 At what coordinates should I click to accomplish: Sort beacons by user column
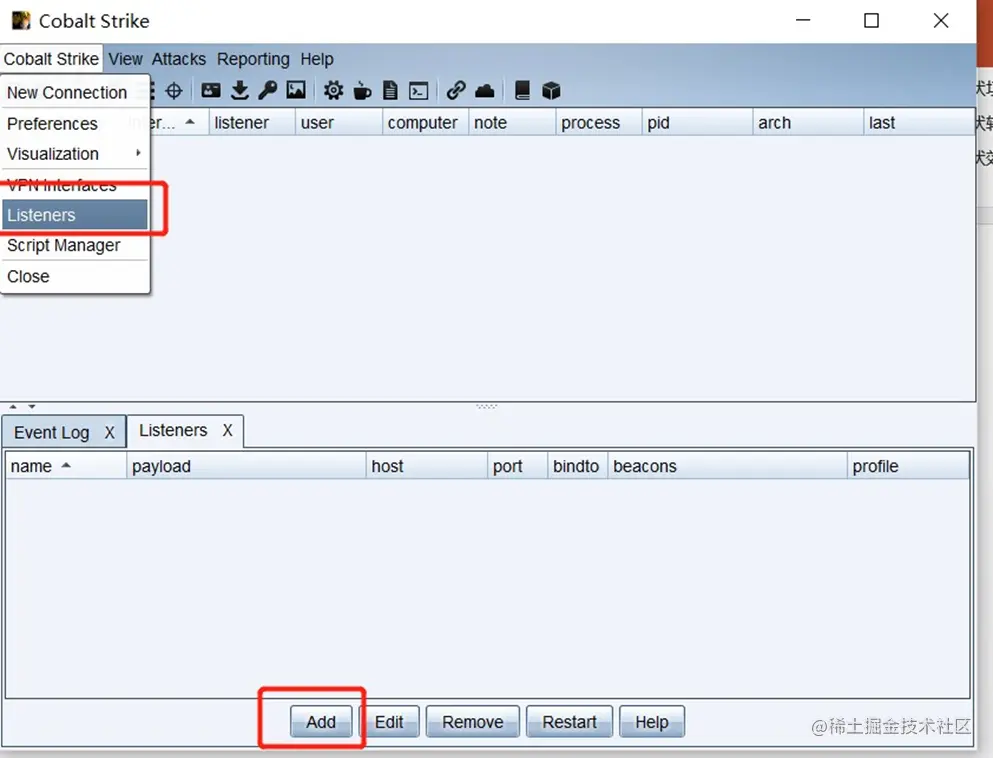point(339,122)
